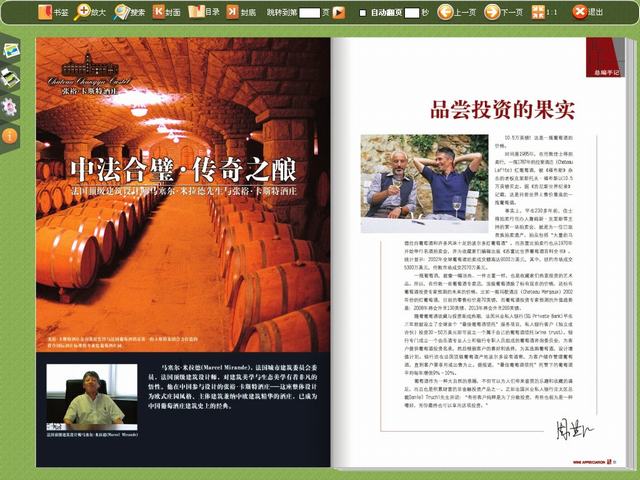Click the 书签 bookmark icon
Screen dimensions: 640x480
(45, 12)
